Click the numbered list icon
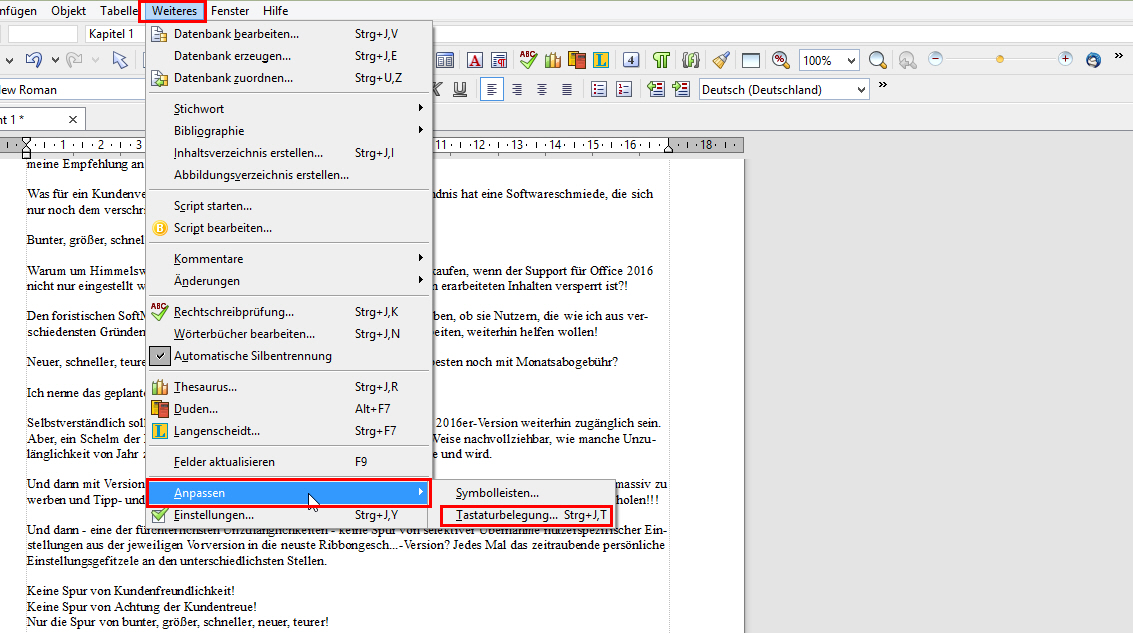 coord(624,90)
